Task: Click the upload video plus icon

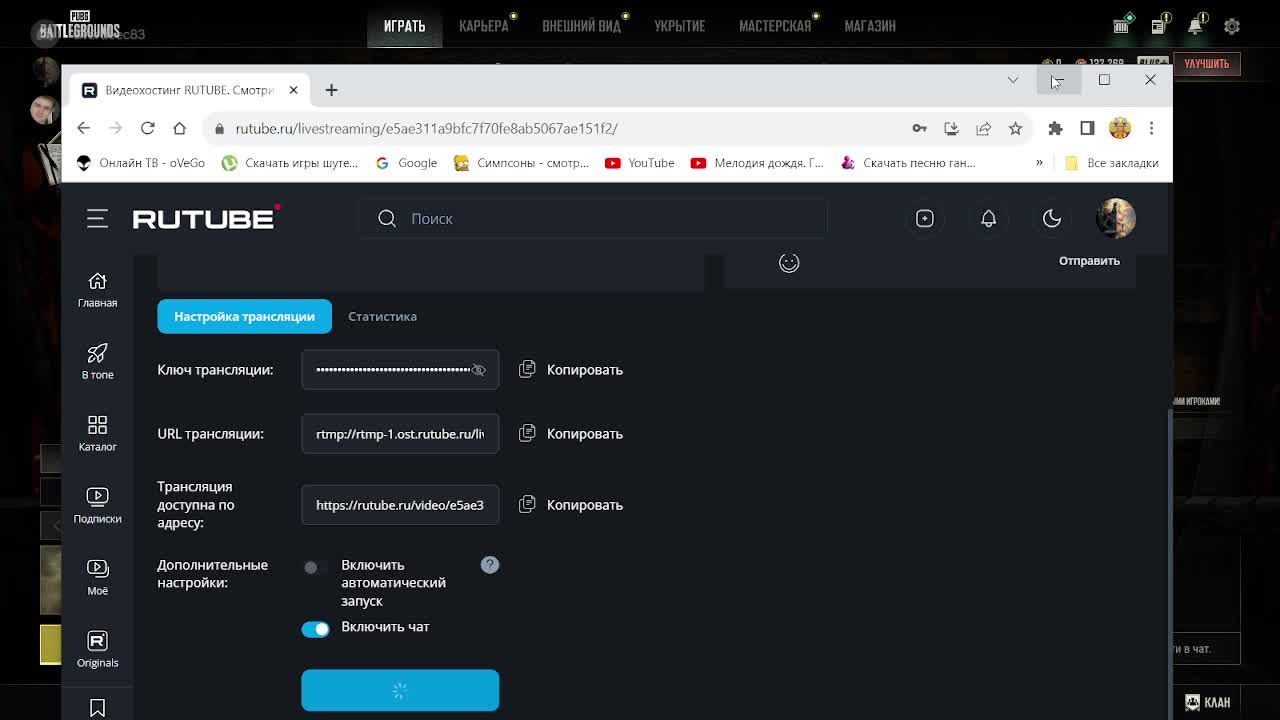Action: 924,218
